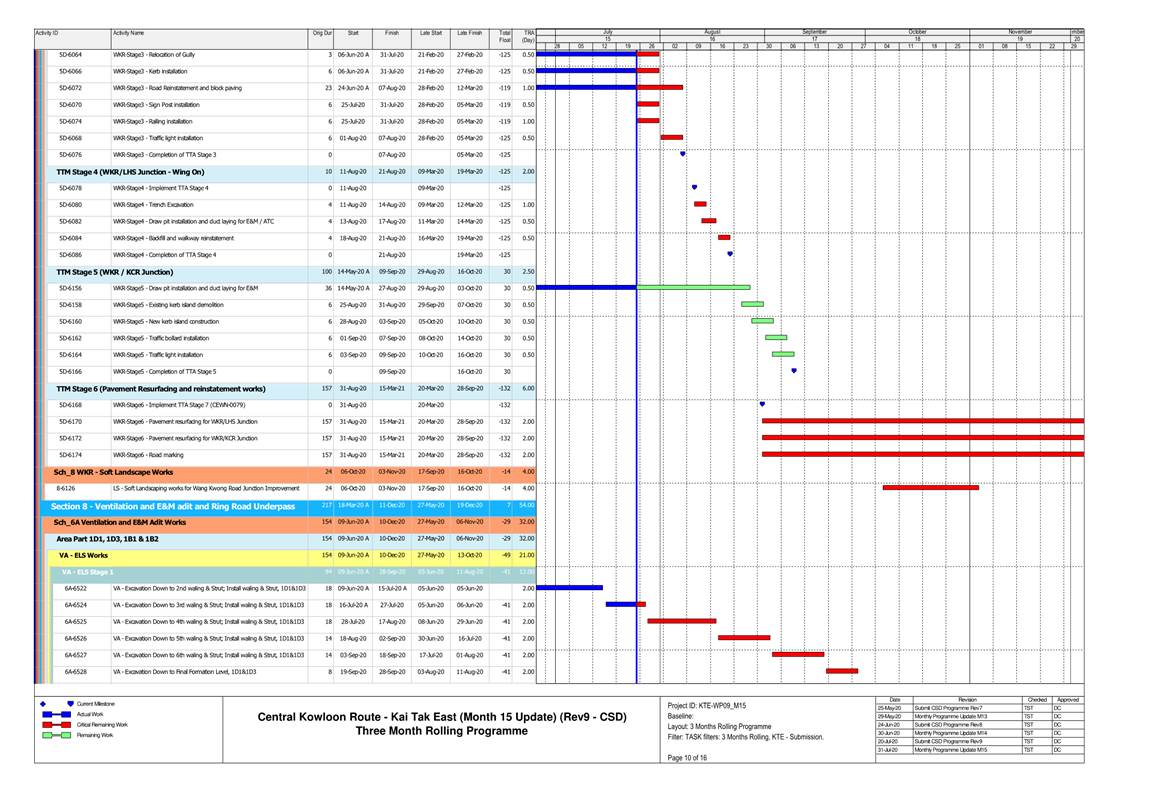Click the green bar for SD-6158 kerb demolition
The height and width of the screenshot is (812, 1149).
click(x=752, y=304)
